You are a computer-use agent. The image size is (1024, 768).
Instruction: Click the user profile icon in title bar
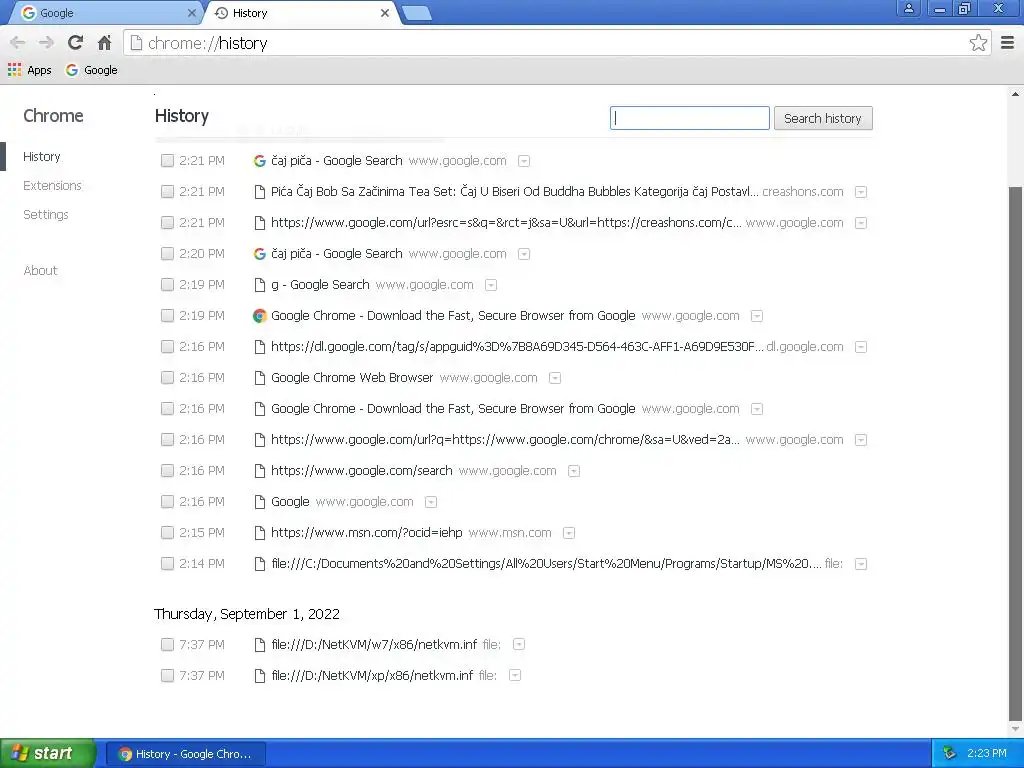tap(908, 8)
